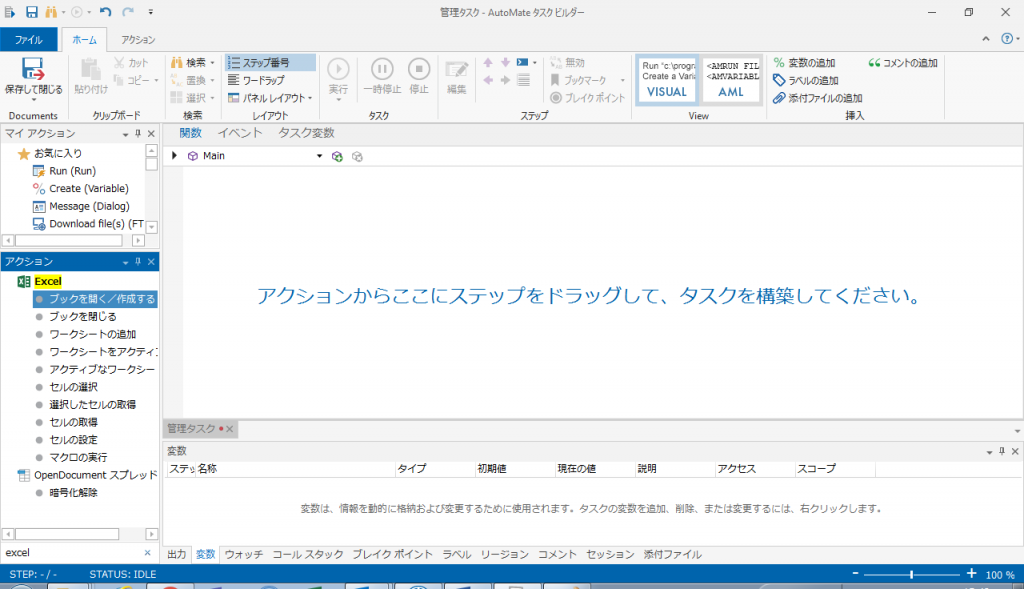Screen dimensions: 1024x589
Task: Adjust the zoom slider handle
Action: click(x=911, y=575)
